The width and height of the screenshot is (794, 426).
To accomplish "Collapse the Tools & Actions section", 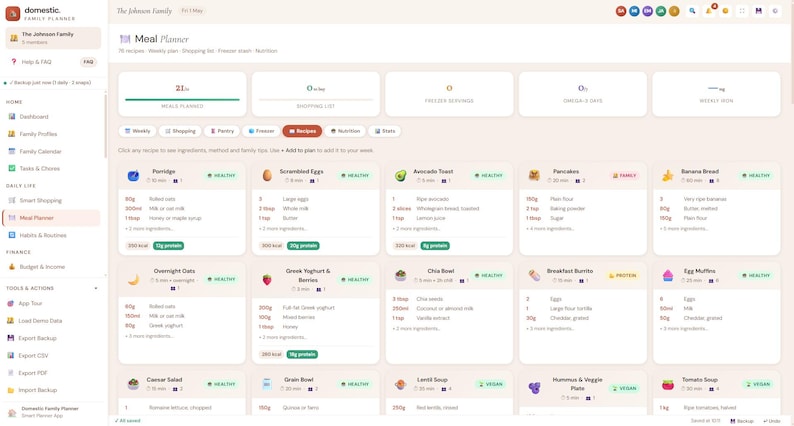I will point(96,288).
